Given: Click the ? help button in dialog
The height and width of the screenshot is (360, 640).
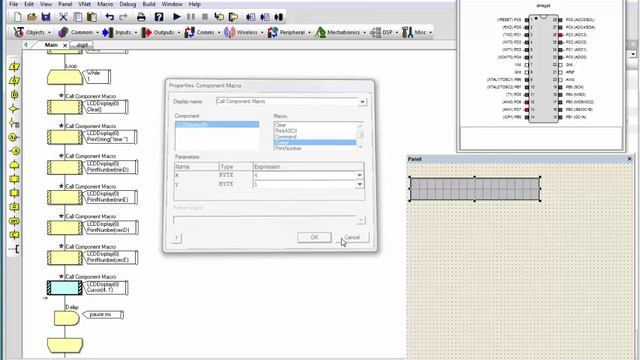Looking at the screenshot, I should coord(176,238).
